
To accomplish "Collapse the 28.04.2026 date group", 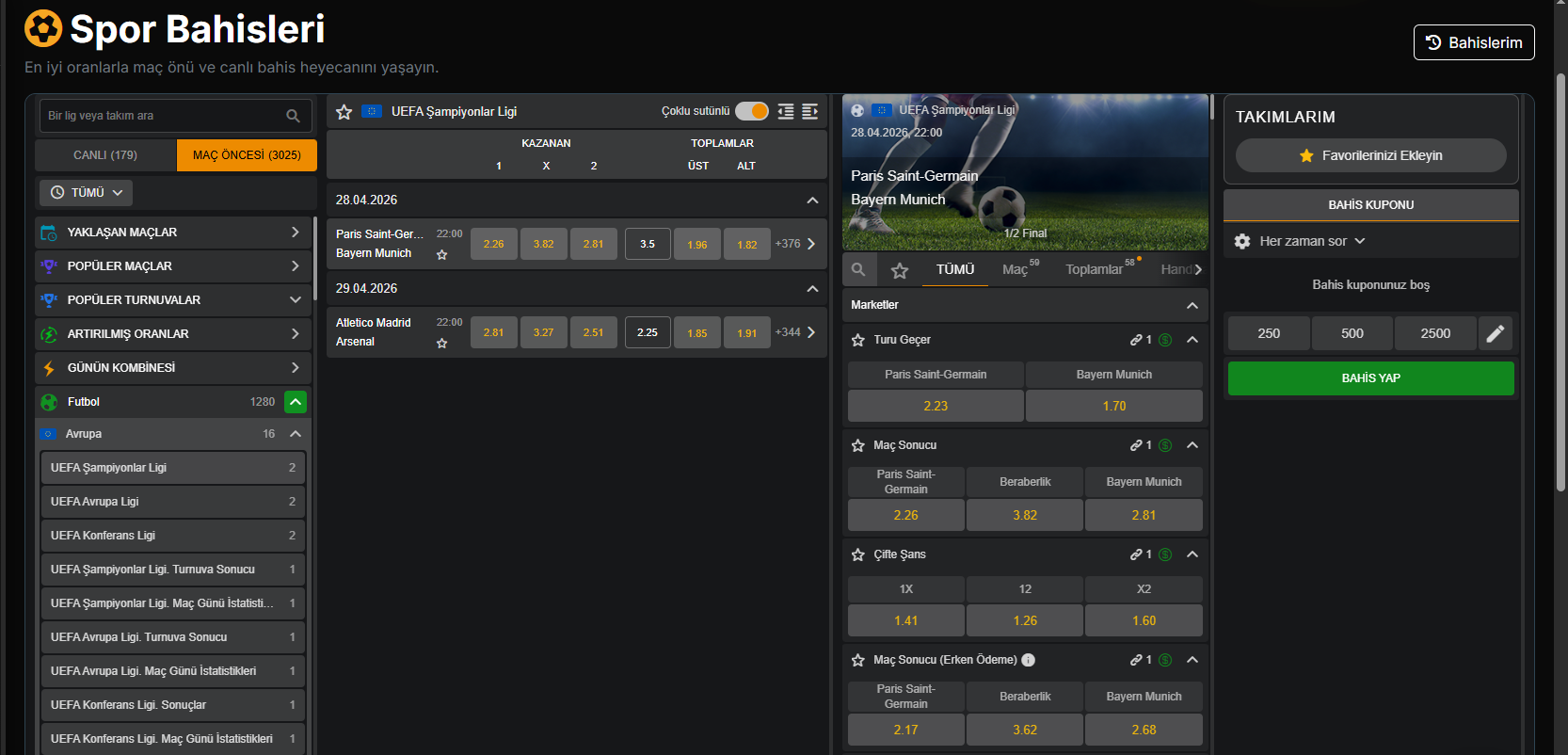I will coord(812,201).
